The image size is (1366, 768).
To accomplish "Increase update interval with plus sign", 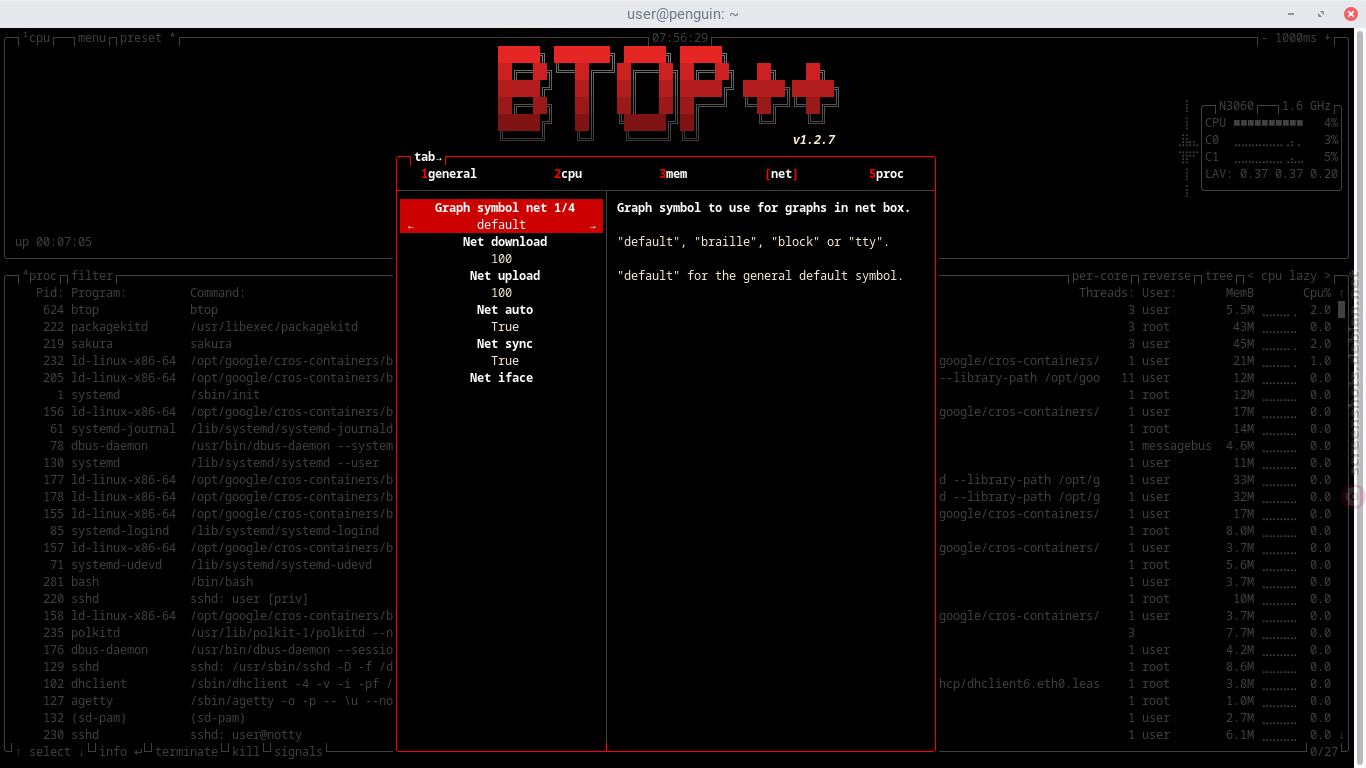I will coord(1328,38).
